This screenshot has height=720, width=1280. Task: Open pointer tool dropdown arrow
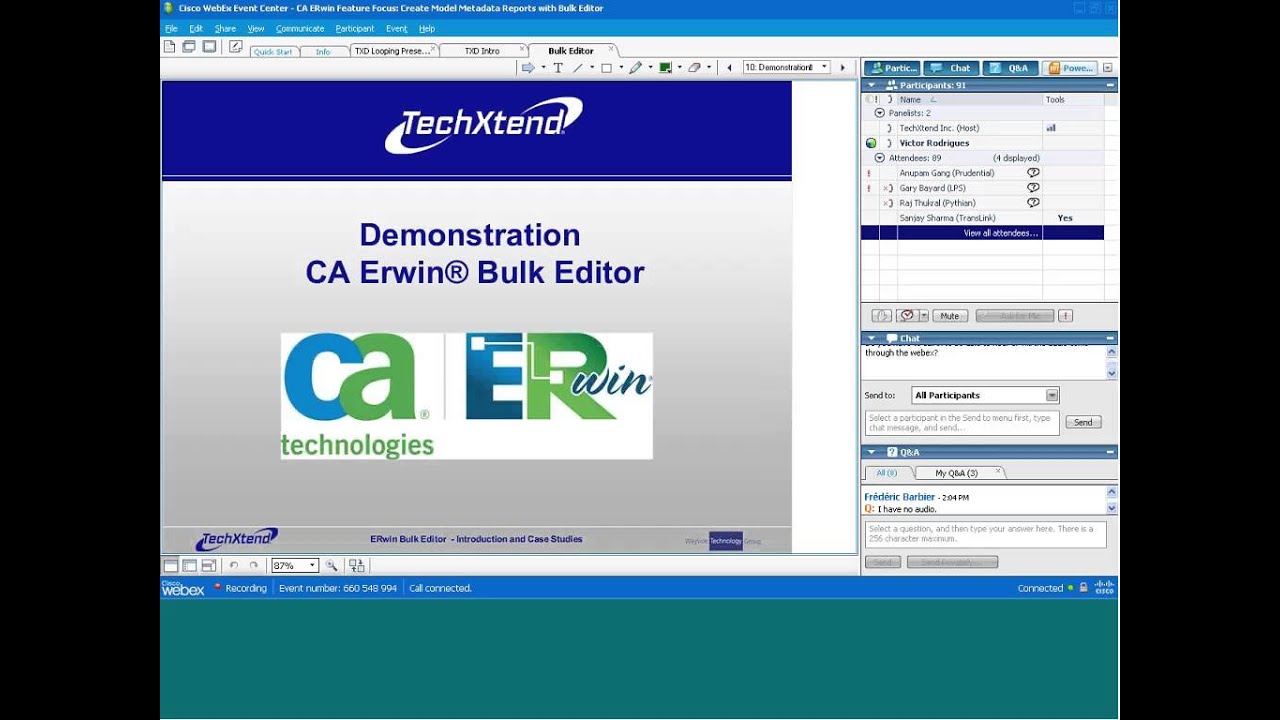pyautogui.click(x=544, y=68)
